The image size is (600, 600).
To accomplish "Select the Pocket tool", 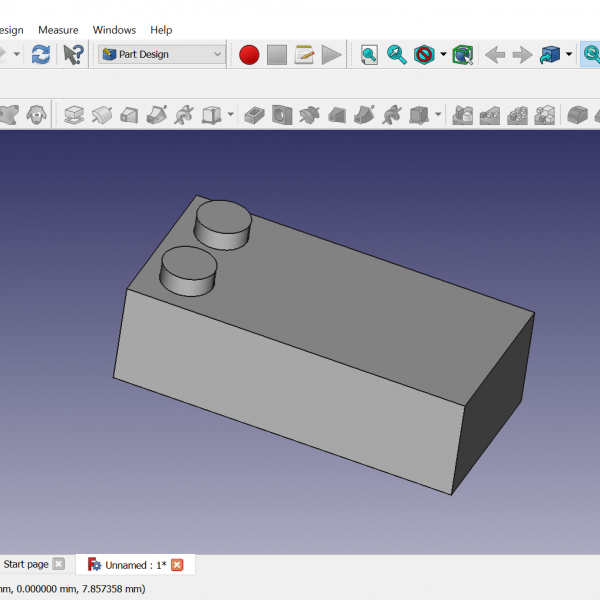I will pyautogui.click(x=255, y=115).
